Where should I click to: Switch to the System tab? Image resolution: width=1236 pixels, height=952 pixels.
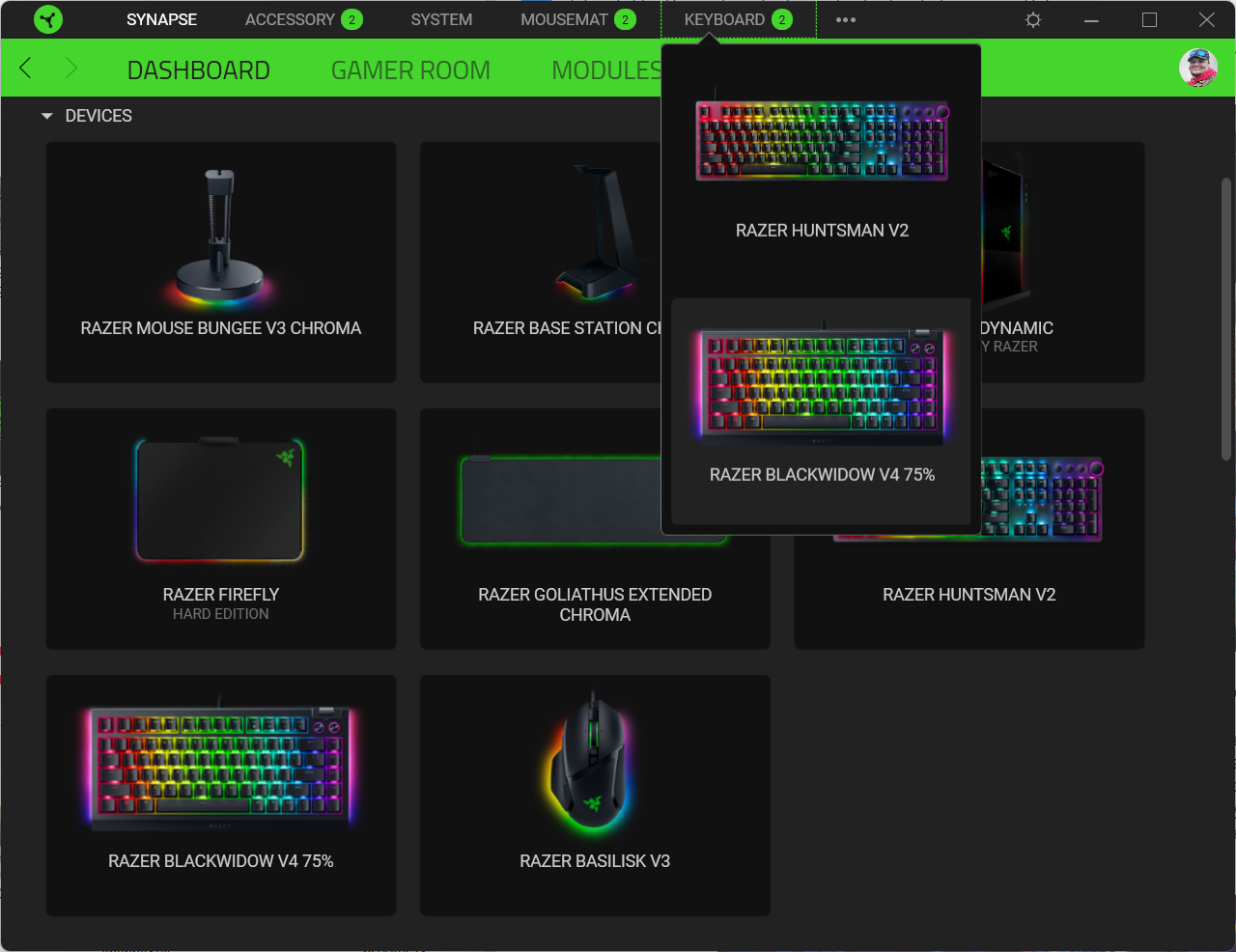[441, 19]
